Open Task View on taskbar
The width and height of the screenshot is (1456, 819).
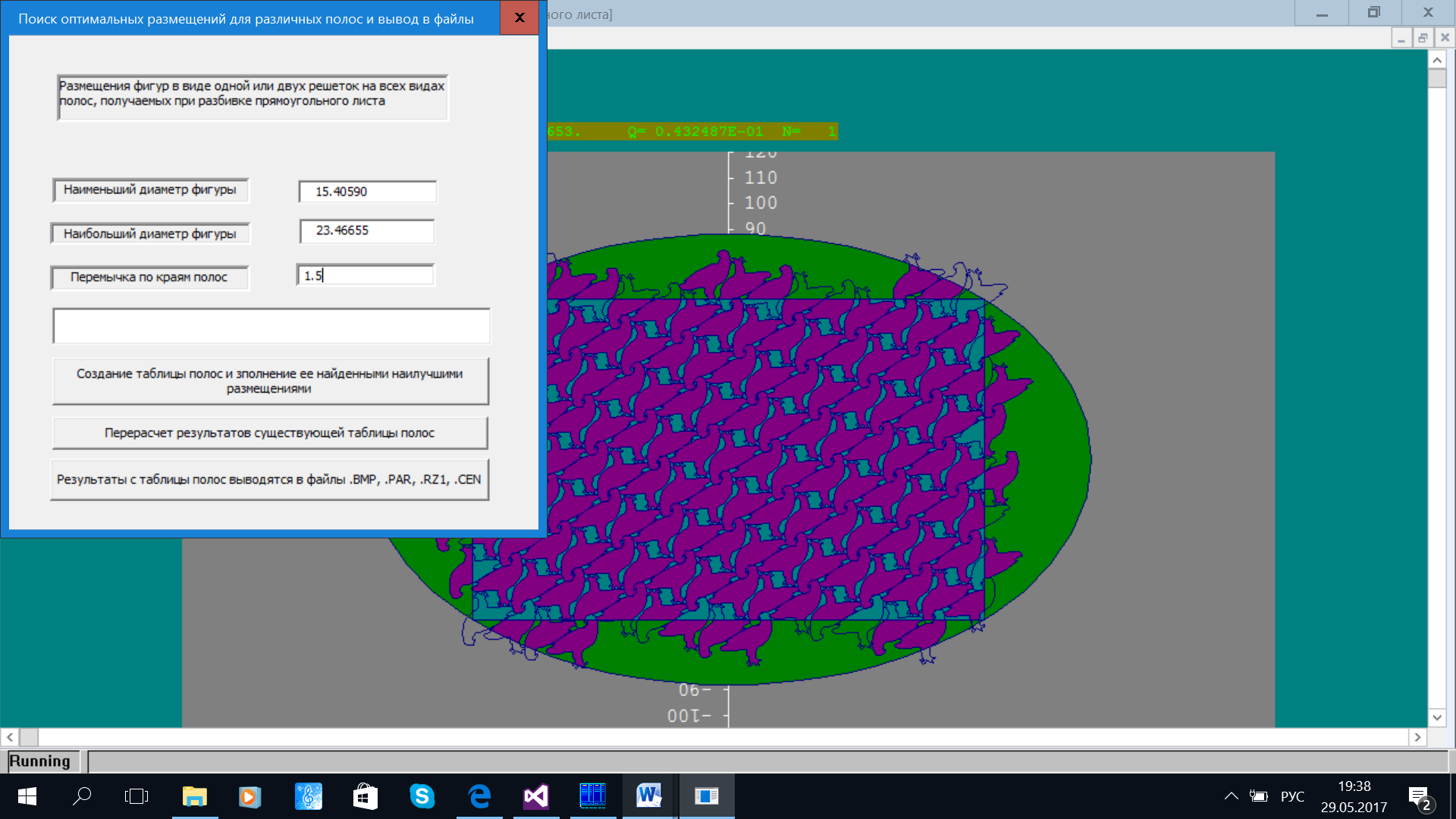click(136, 796)
